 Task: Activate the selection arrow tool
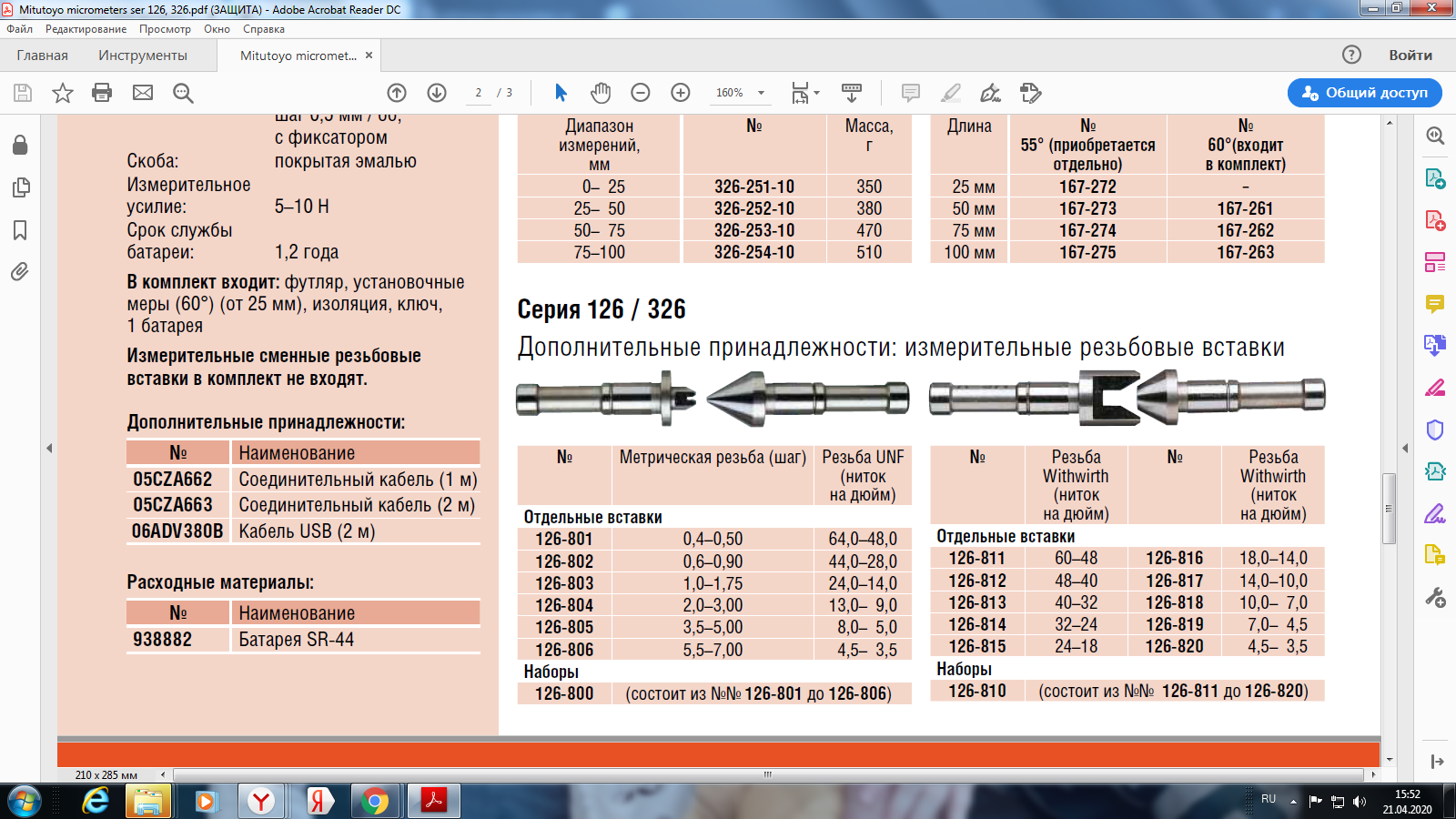click(x=561, y=93)
